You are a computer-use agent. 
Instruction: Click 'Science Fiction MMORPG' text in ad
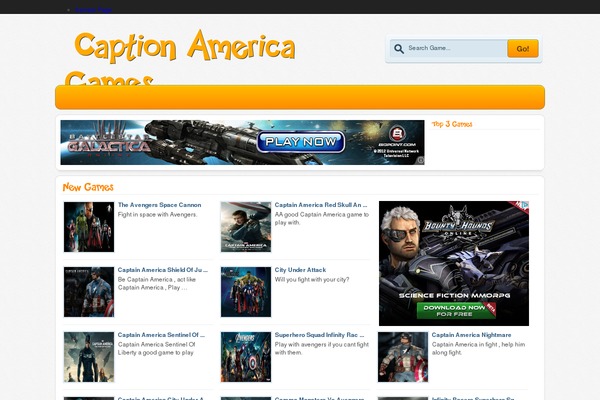tap(454, 296)
